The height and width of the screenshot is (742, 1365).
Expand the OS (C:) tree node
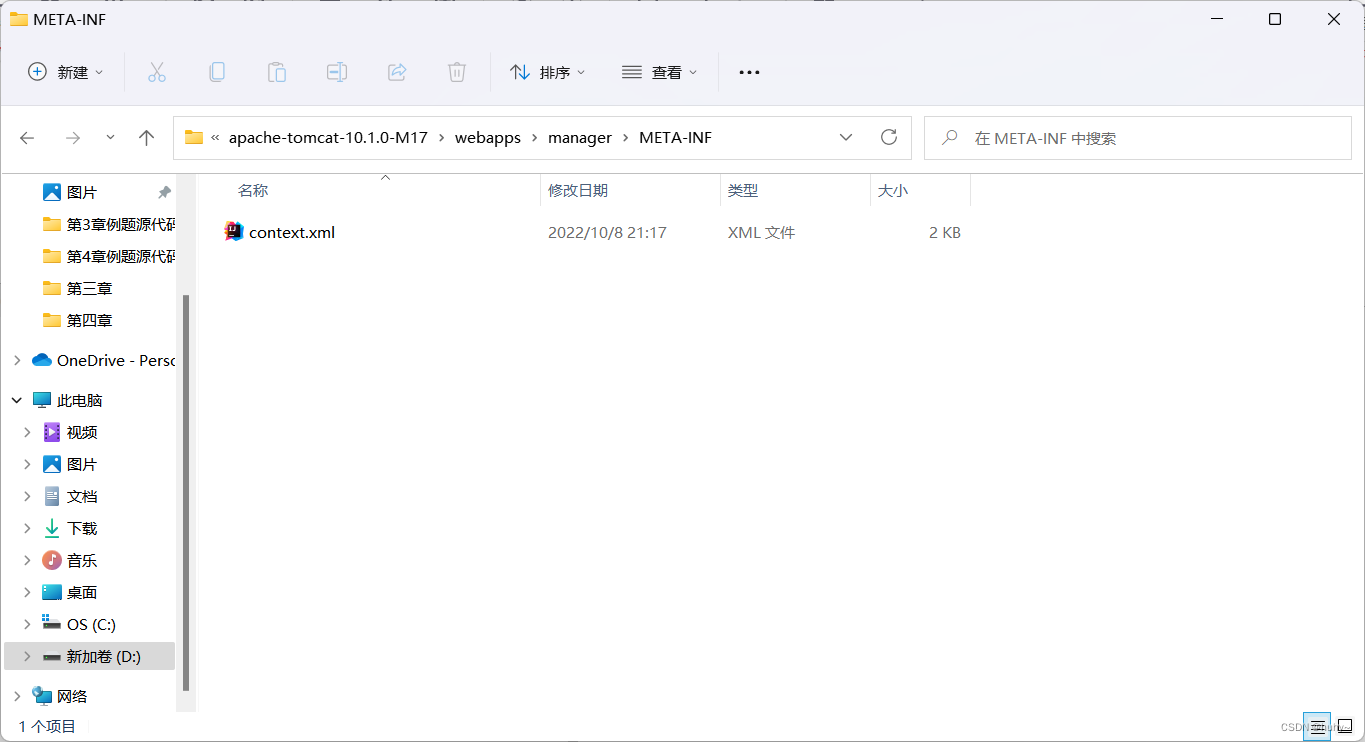27,624
